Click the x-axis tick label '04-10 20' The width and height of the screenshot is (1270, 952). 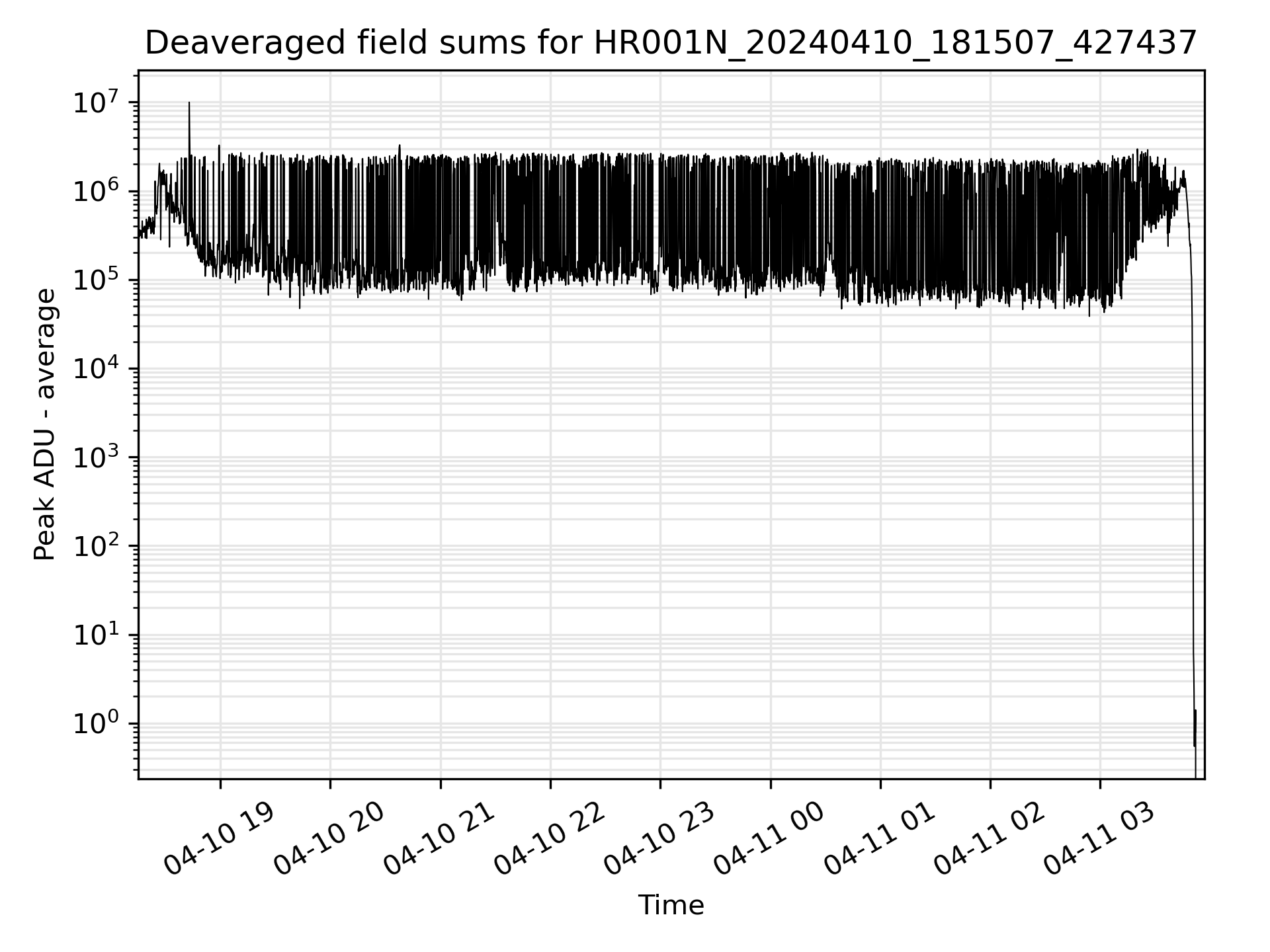tap(329, 838)
